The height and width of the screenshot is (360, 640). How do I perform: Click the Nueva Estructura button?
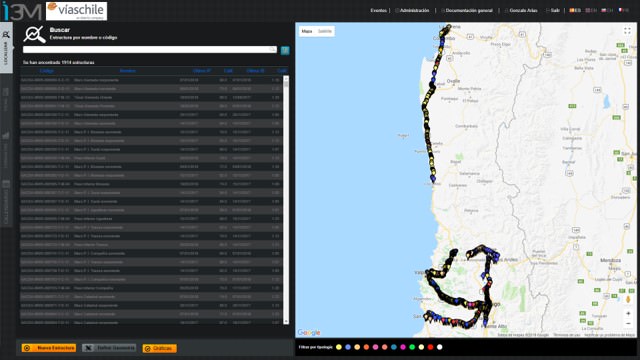49,348
